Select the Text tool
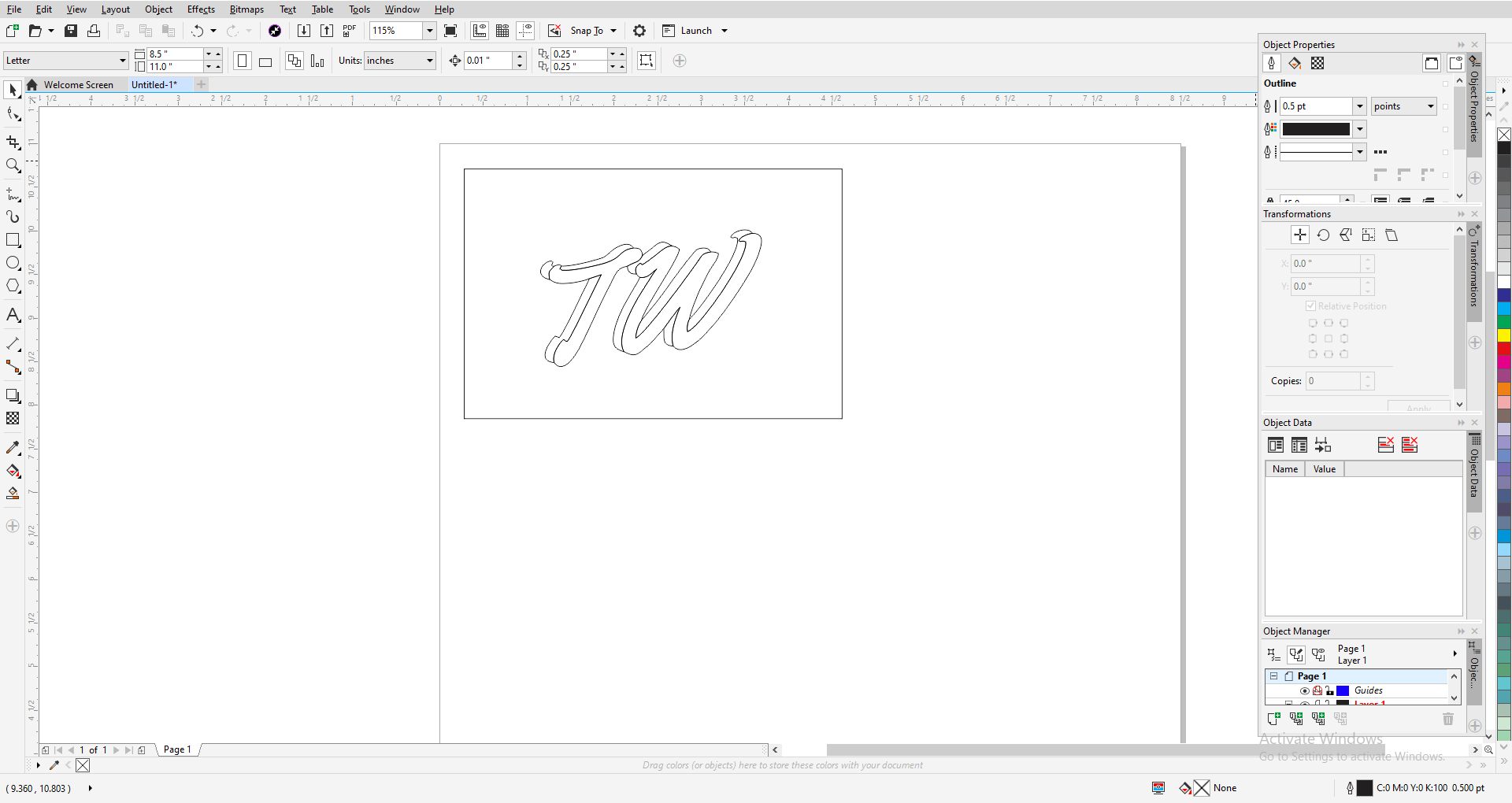The width and height of the screenshot is (1512, 803). [13, 316]
